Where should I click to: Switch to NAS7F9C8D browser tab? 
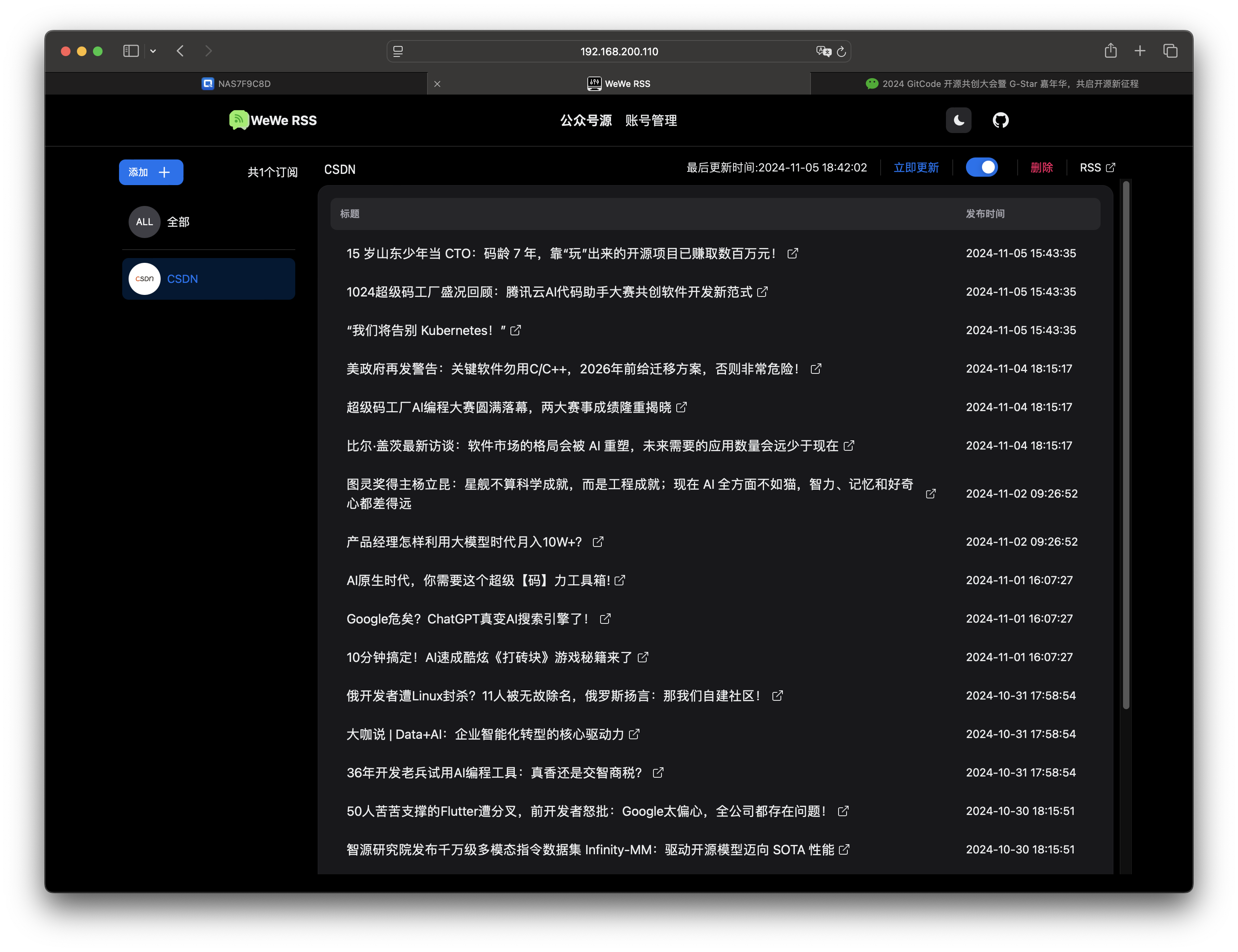[x=236, y=84]
